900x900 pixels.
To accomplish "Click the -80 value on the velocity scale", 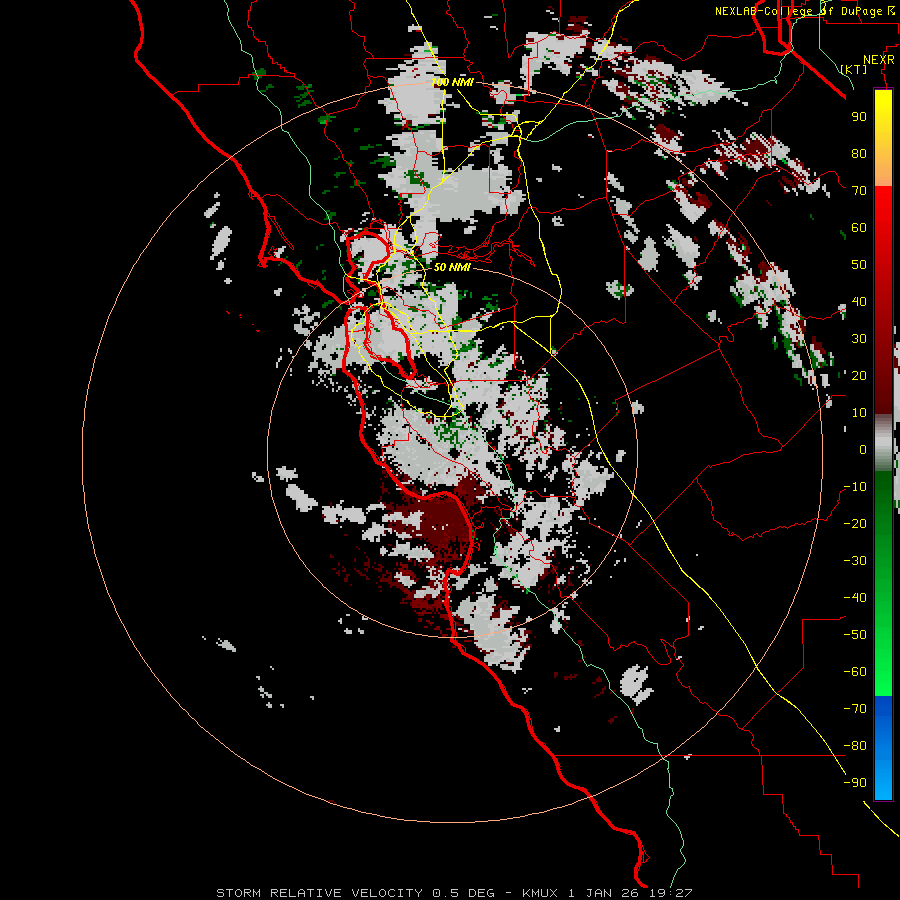I will pyautogui.click(x=855, y=746).
